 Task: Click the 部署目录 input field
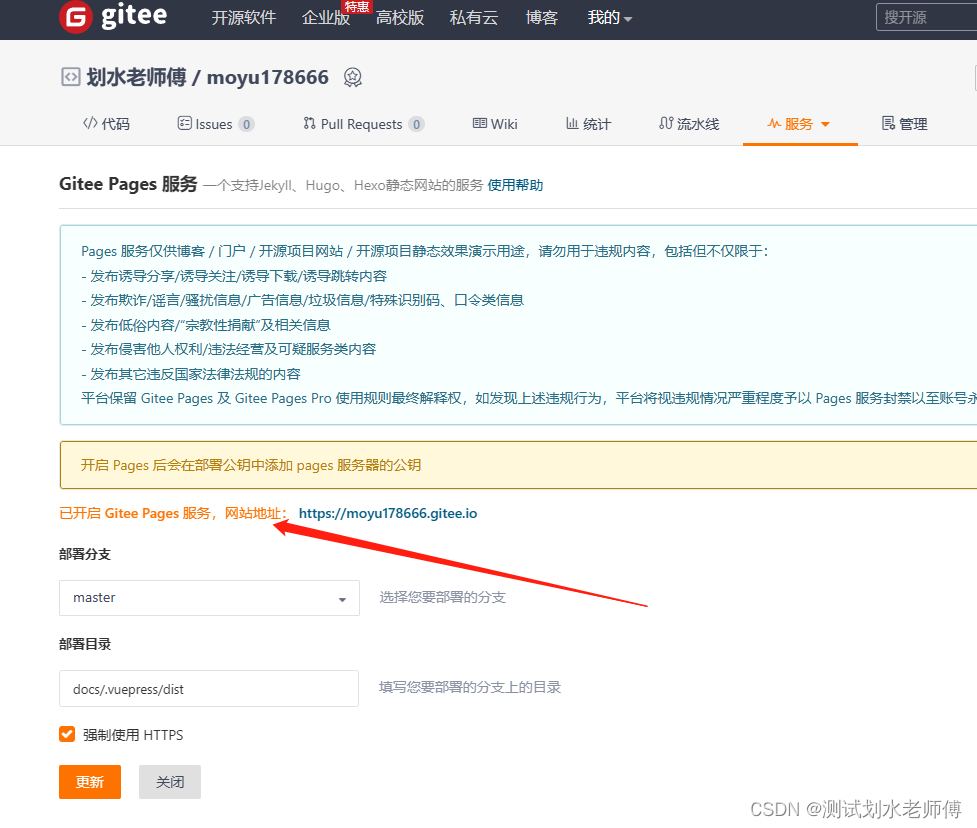pyautogui.click(x=209, y=688)
